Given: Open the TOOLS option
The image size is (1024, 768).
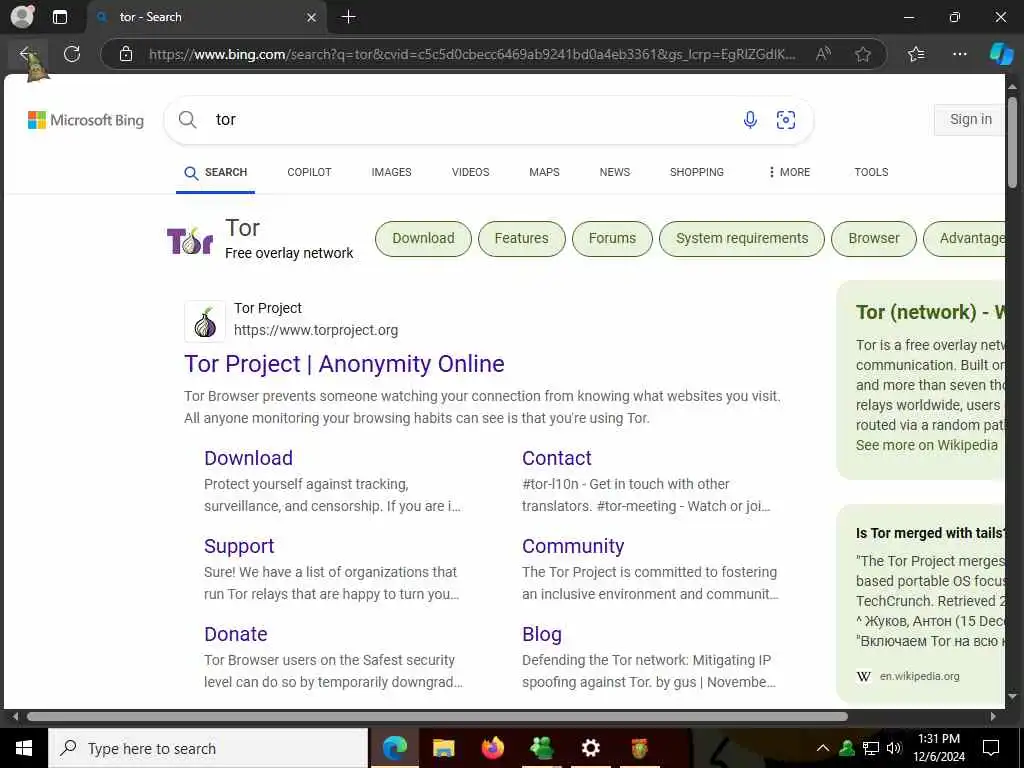Looking at the screenshot, I should pos(871,172).
